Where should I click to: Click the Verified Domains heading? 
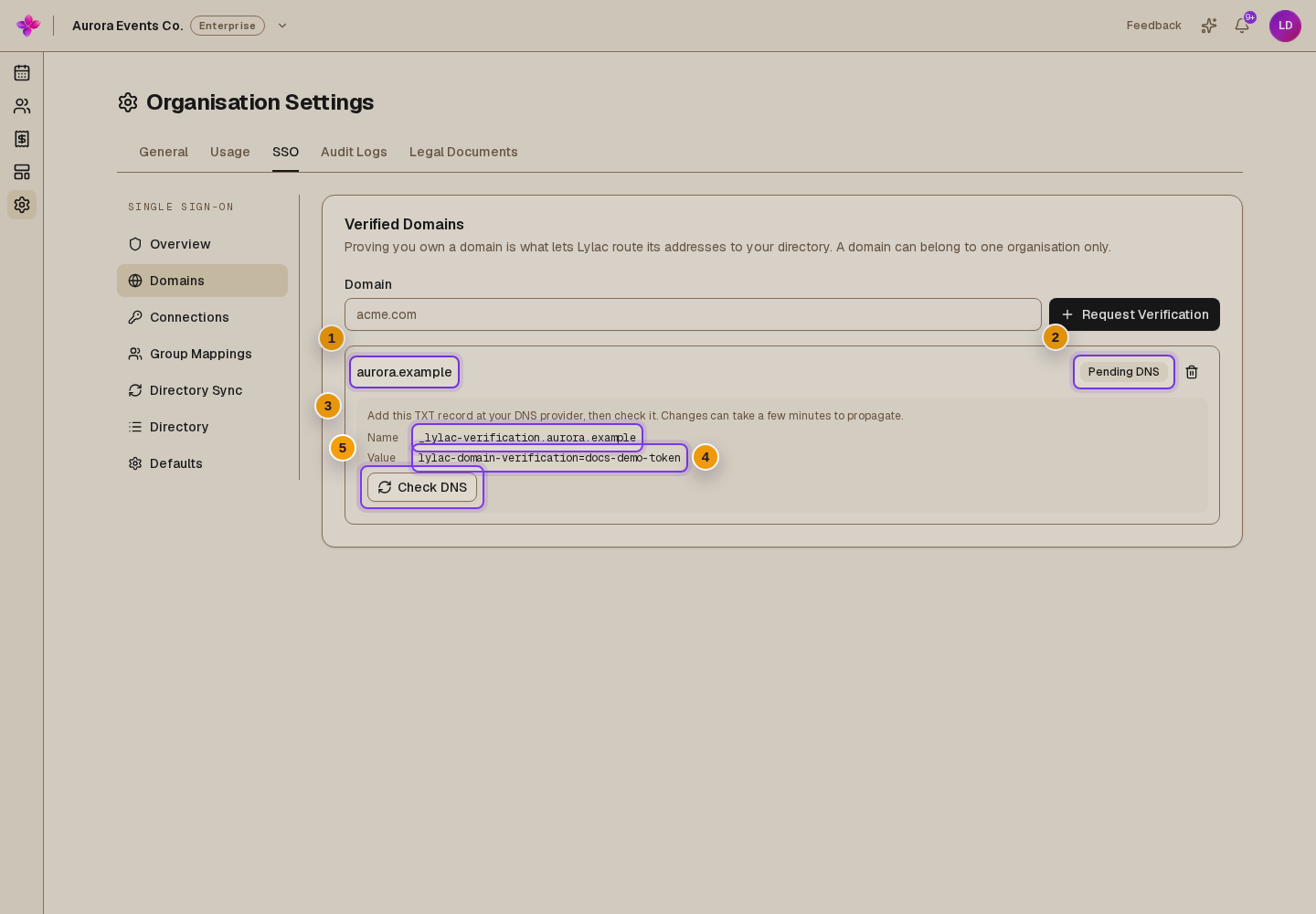(404, 224)
